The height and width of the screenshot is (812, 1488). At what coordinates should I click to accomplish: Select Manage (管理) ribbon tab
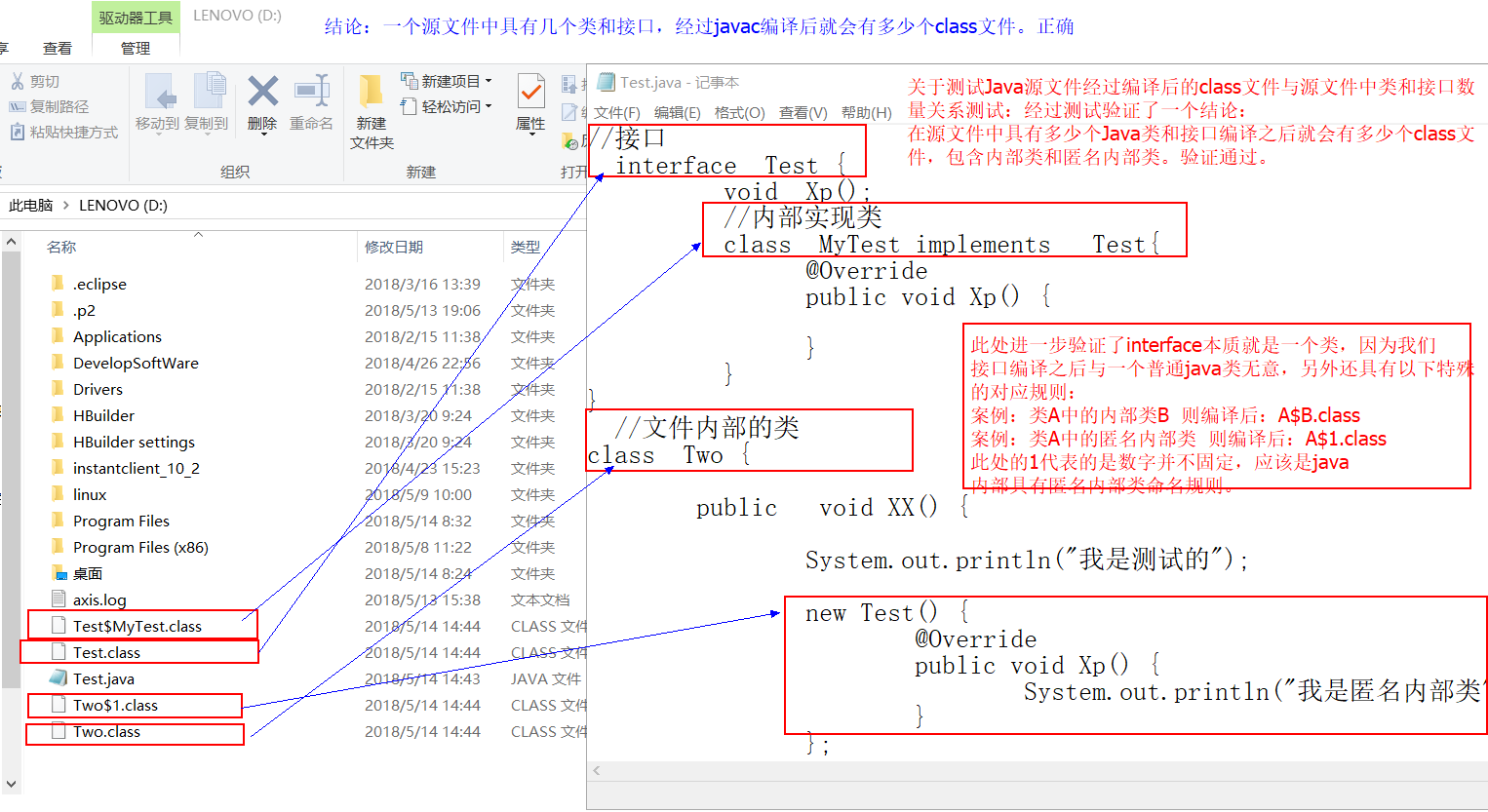coord(136,48)
